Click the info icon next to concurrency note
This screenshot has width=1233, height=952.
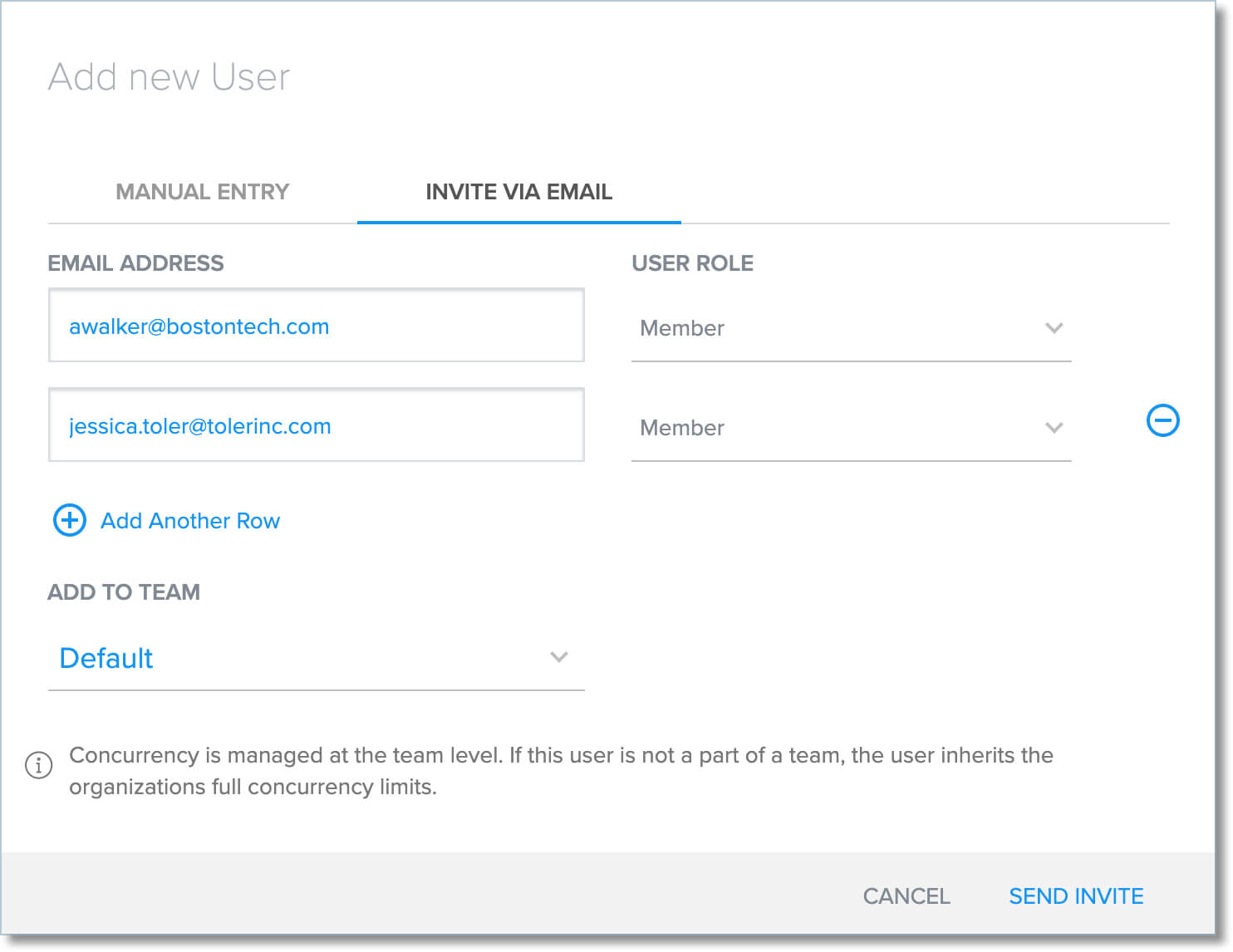tap(38, 765)
